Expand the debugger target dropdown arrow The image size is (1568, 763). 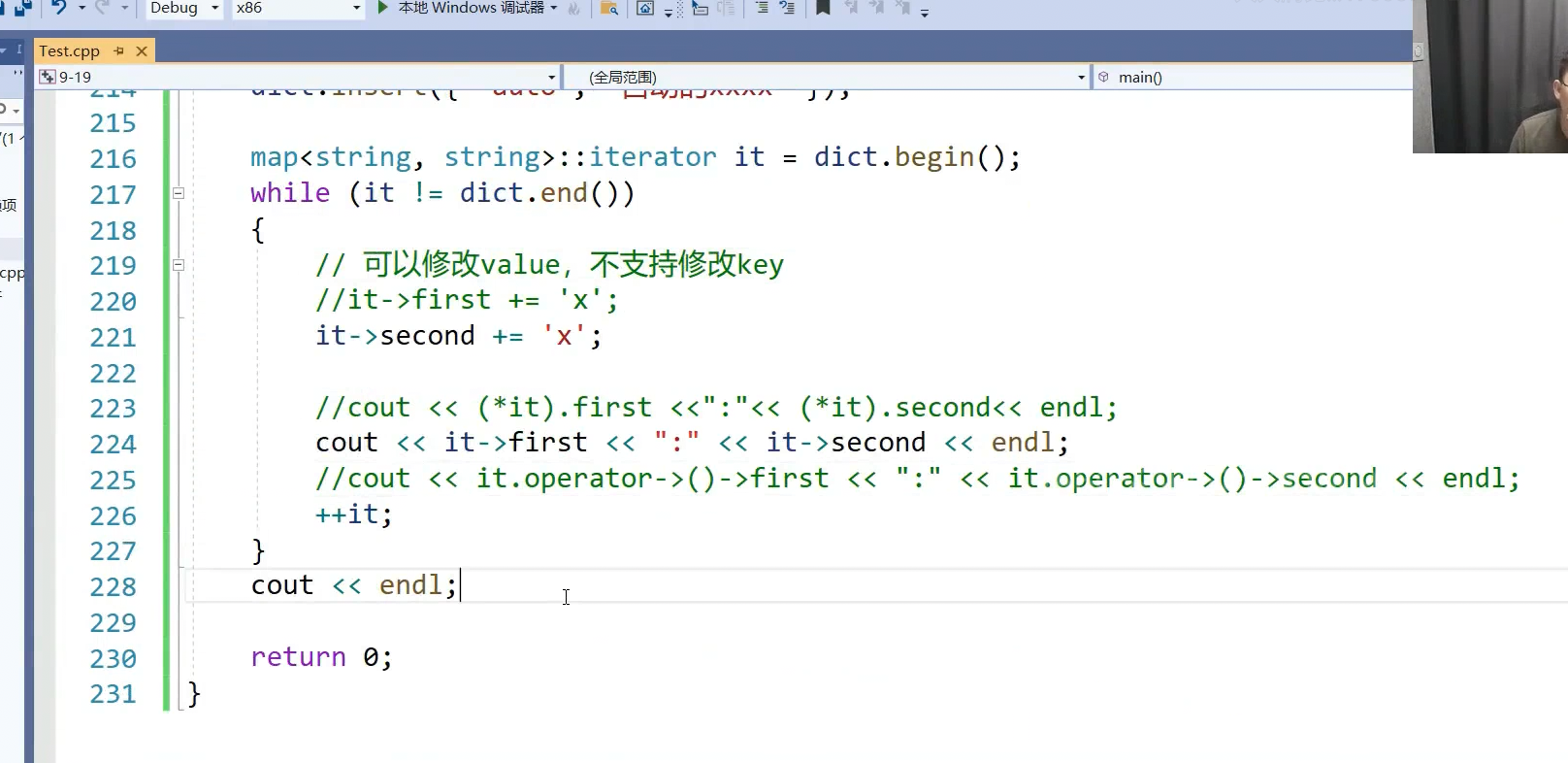(554, 8)
